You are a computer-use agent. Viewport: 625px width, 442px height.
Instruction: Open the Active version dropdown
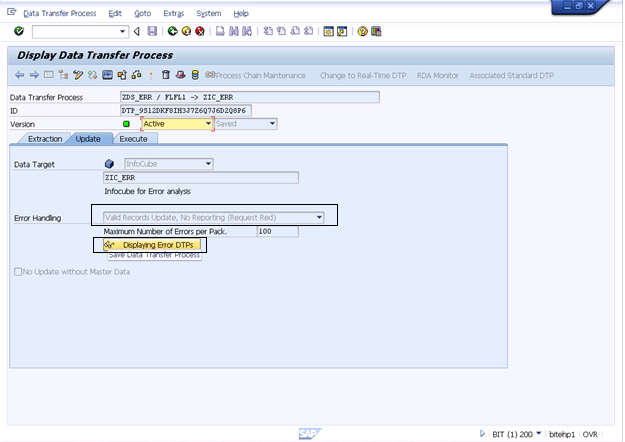point(208,124)
